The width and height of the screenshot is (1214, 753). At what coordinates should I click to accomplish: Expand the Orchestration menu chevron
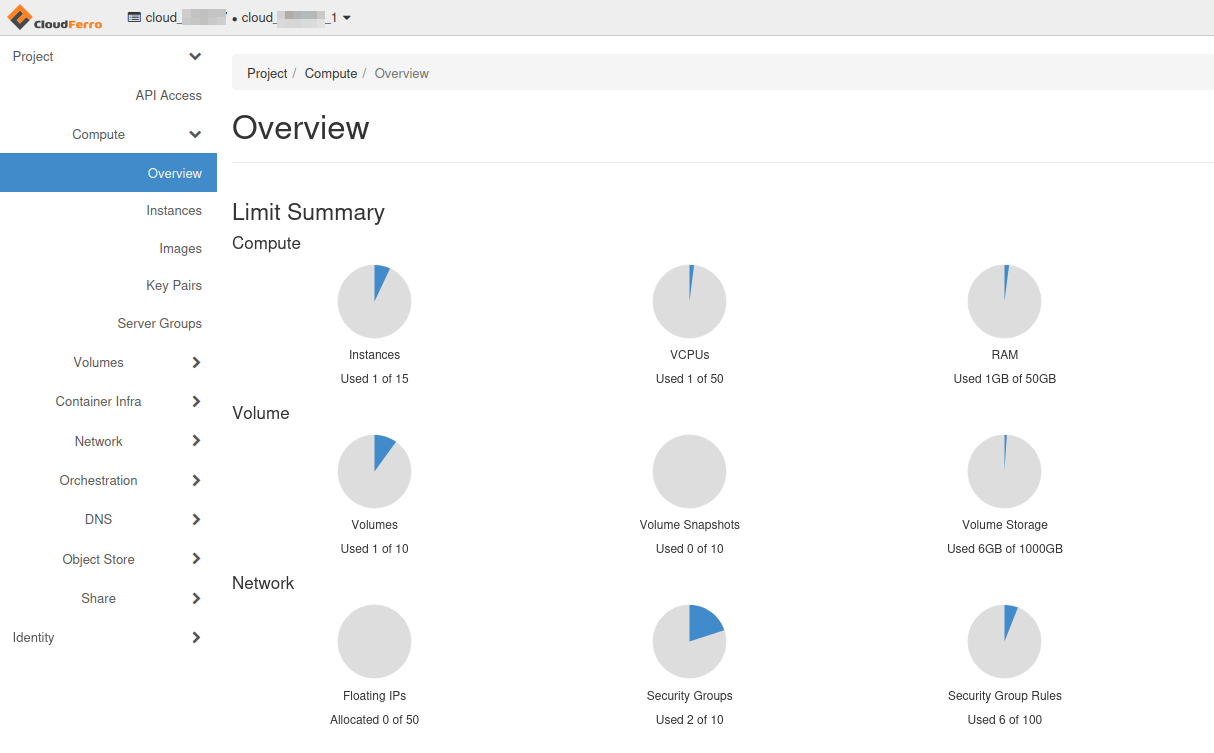click(x=196, y=481)
